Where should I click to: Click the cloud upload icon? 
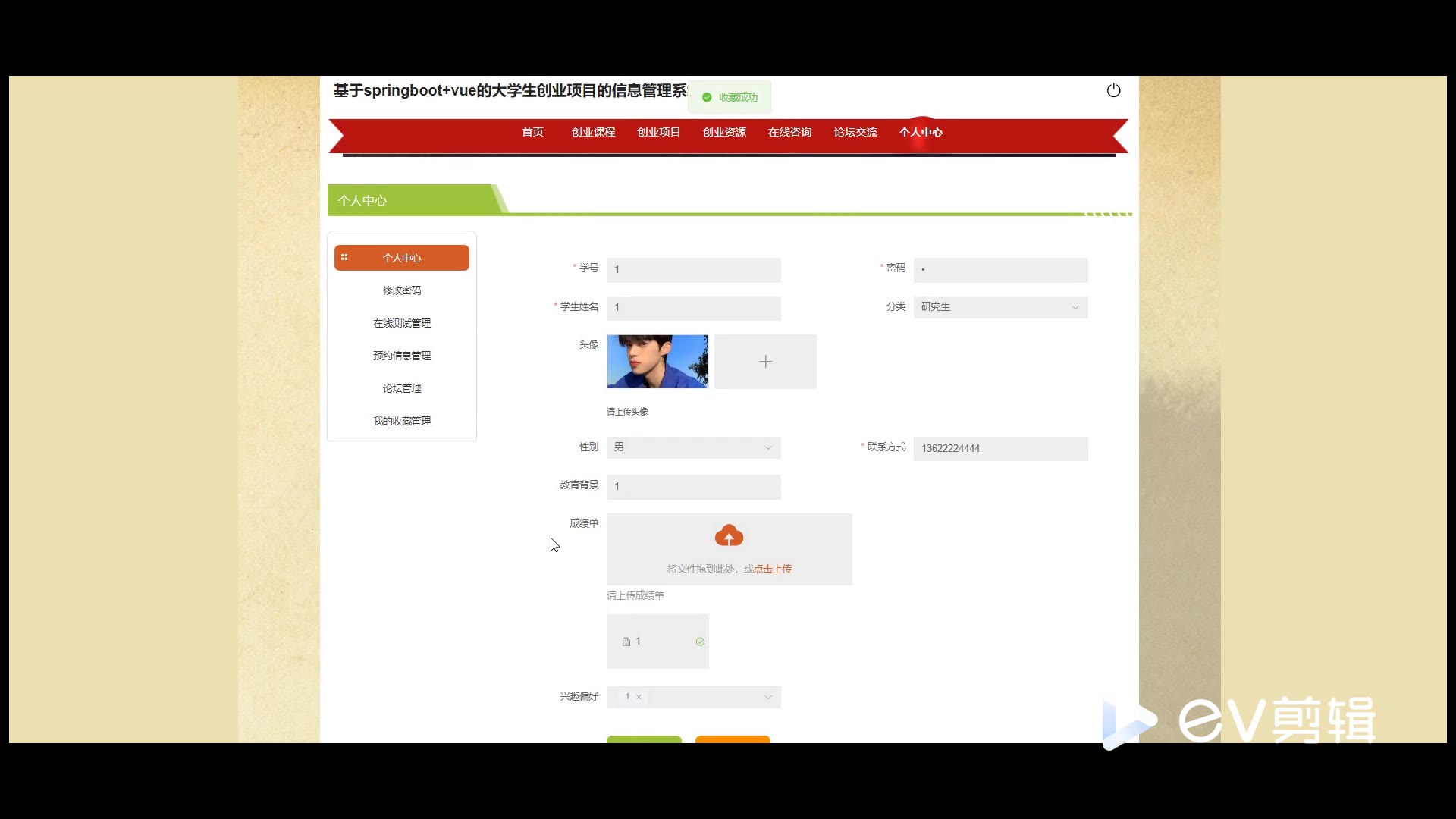[x=729, y=536]
